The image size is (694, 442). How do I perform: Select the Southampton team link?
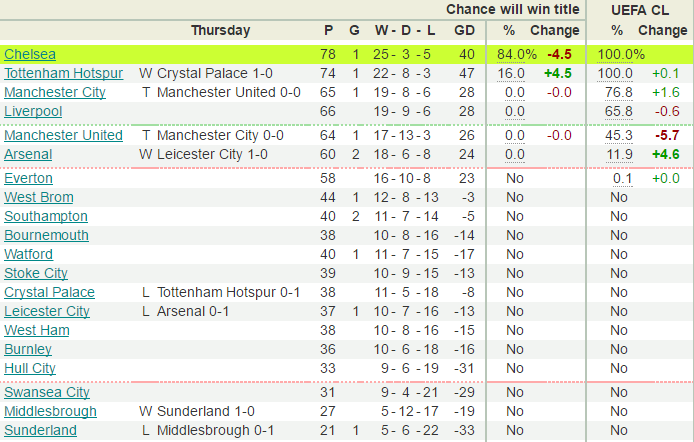click(46, 216)
